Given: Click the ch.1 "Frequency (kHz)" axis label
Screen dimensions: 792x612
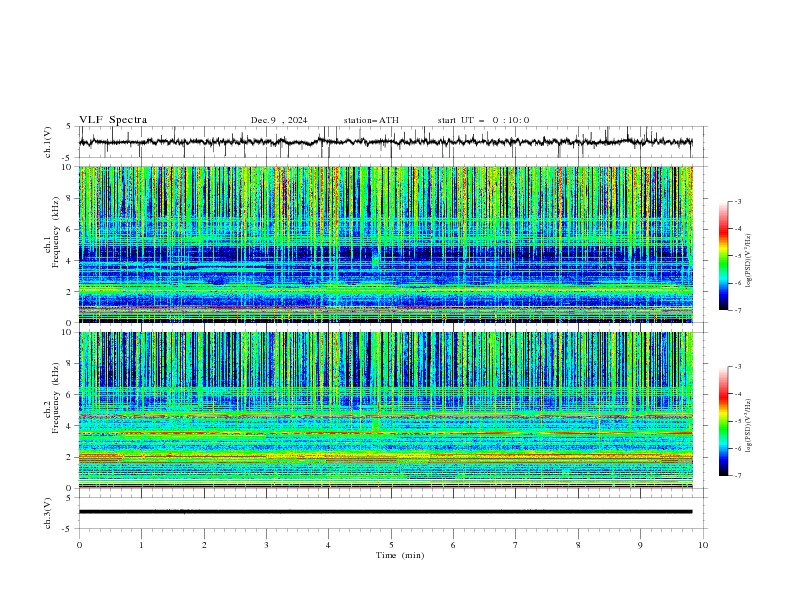Looking at the screenshot, I should pyautogui.click(x=56, y=233).
